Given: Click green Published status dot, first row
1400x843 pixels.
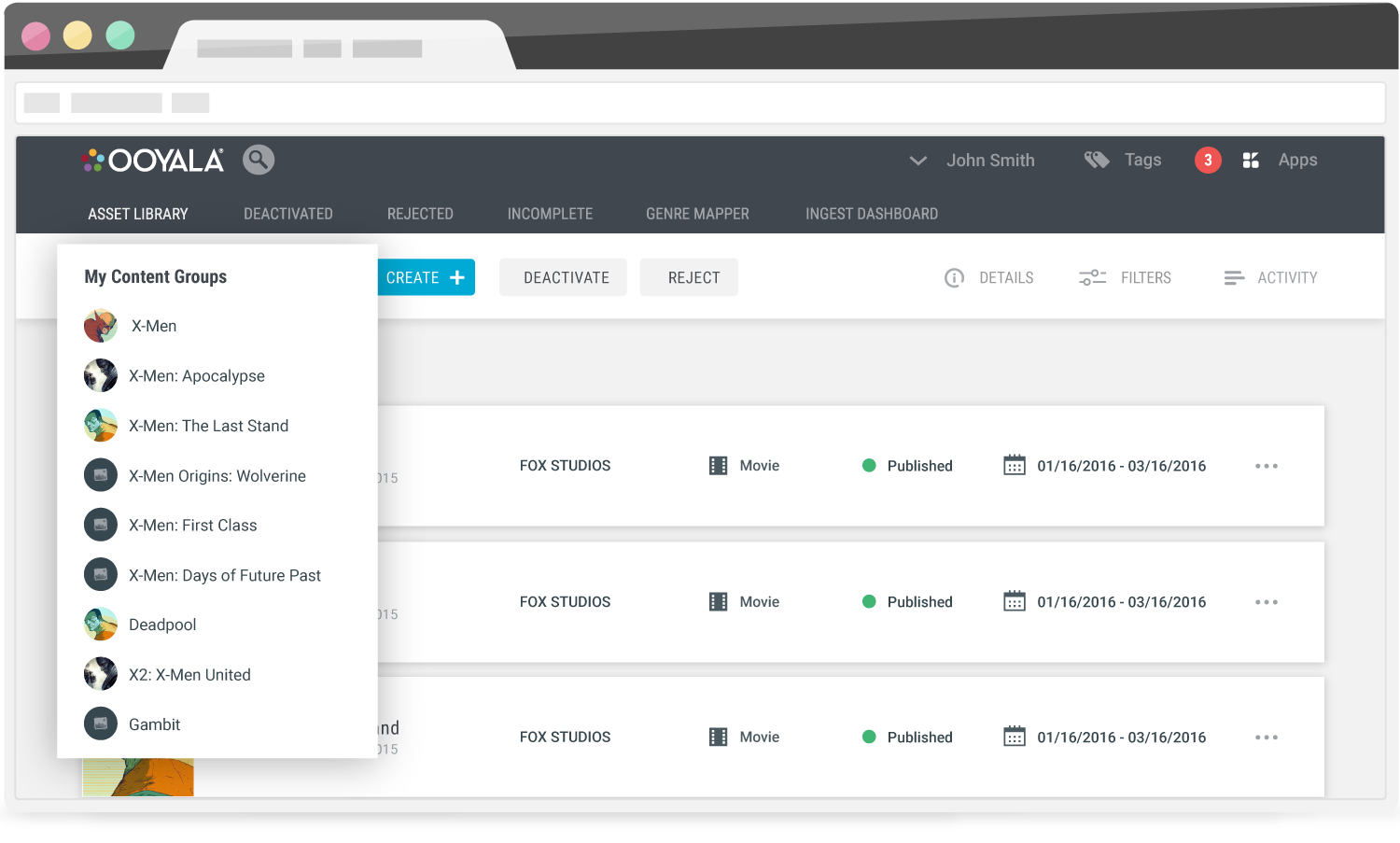Looking at the screenshot, I should pyautogui.click(x=869, y=465).
